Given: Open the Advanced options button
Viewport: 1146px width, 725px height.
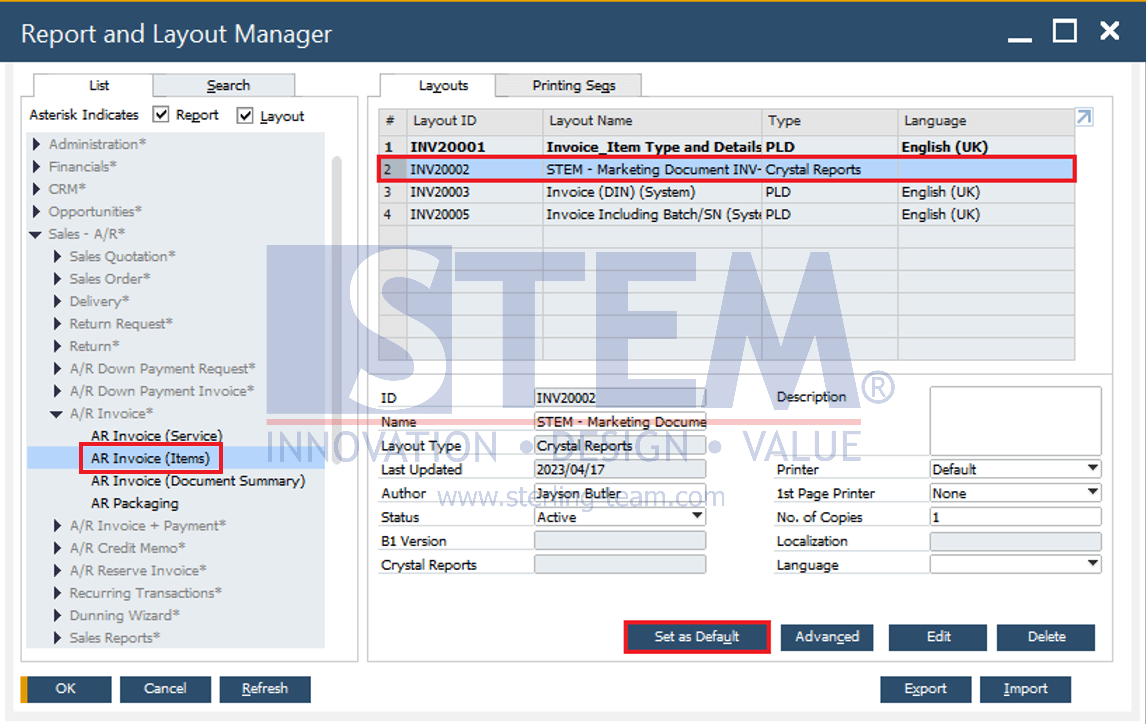Looking at the screenshot, I should [x=827, y=637].
